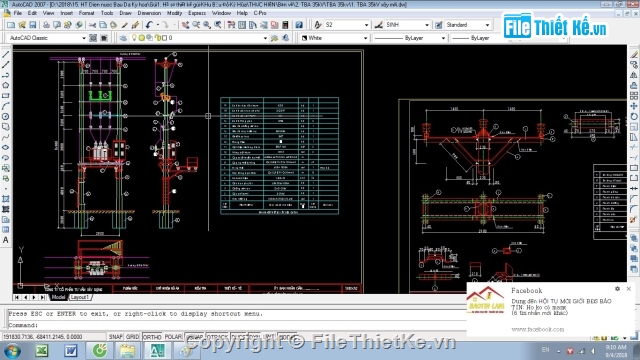Screen dimensions: 640x360
Task: Close the Facebook notification popup
Action: [x=629, y=289]
